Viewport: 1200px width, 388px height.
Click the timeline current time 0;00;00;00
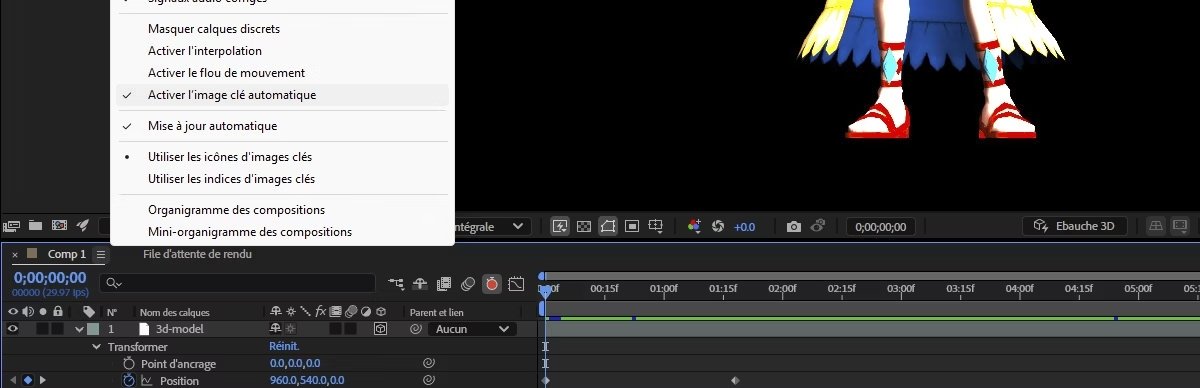50,277
